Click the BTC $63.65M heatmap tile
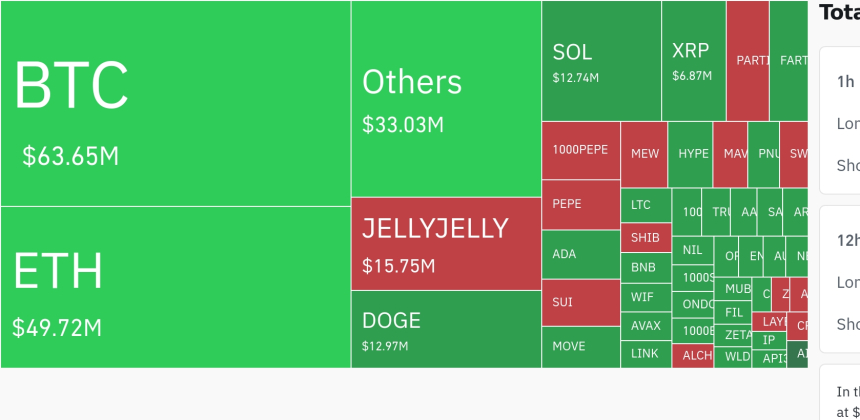Image resolution: width=860 pixels, height=420 pixels. pyautogui.click(x=175, y=104)
